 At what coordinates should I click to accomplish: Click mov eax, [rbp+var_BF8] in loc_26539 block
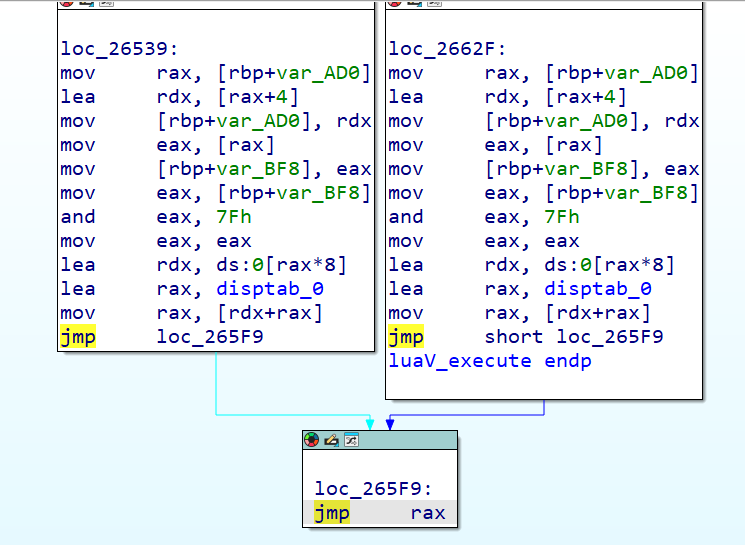click(215, 193)
